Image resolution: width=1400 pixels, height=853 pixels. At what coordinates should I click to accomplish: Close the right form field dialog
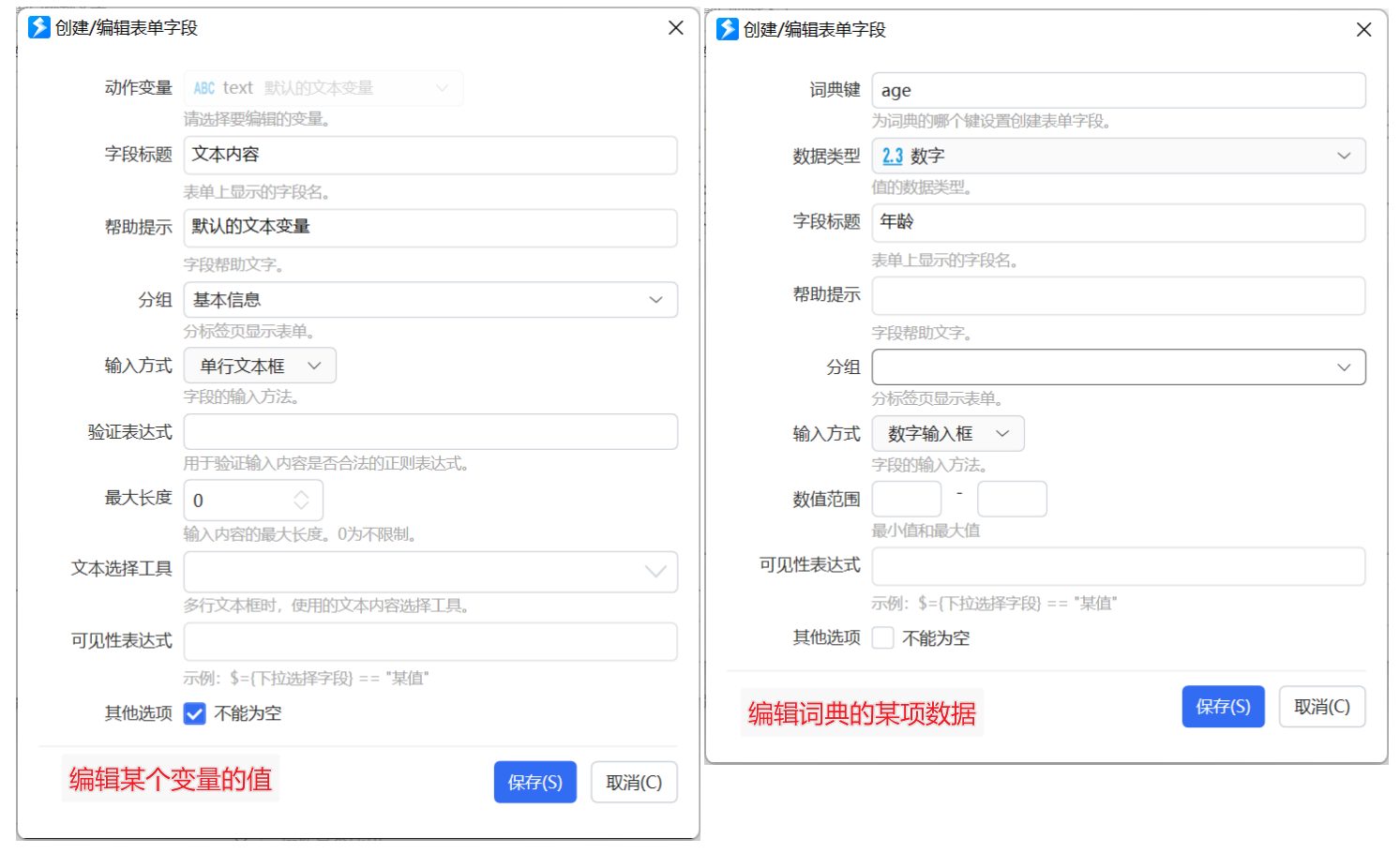[x=1364, y=30]
